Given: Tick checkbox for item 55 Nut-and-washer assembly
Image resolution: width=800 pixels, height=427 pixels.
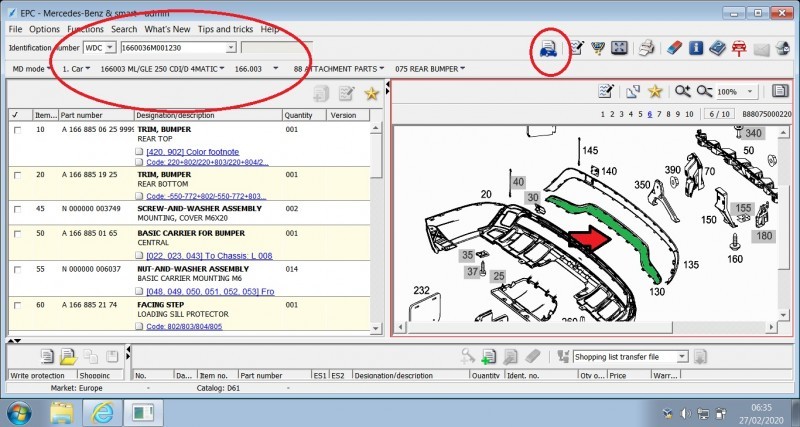Looking at the screenshot, I should pos(17,269).
